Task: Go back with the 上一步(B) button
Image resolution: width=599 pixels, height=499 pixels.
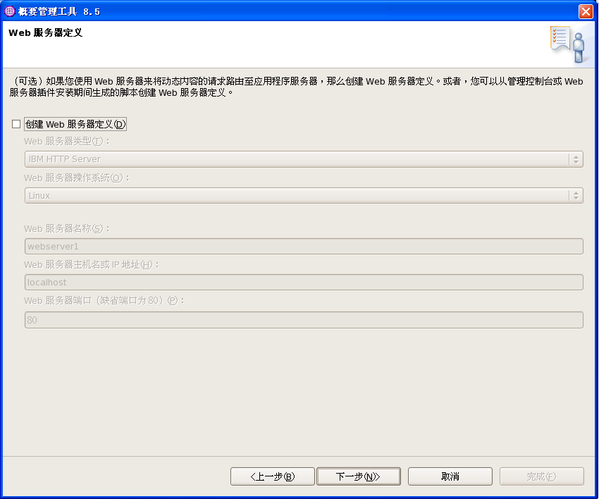Action: [272, 476]
